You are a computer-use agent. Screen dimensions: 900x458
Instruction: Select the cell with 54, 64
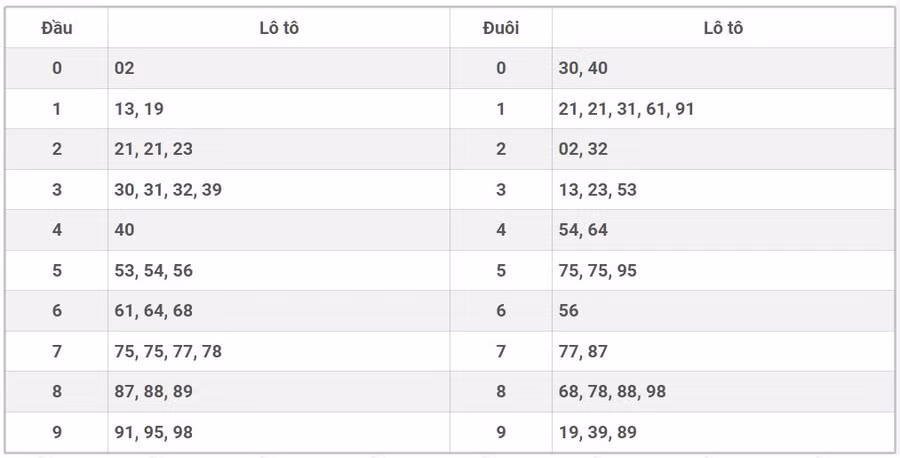(583, 230)
